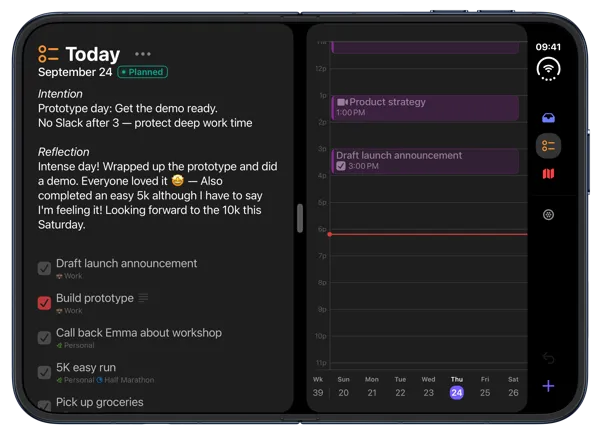Click the 9p hour slot in calendar

[x=428, y=322]
